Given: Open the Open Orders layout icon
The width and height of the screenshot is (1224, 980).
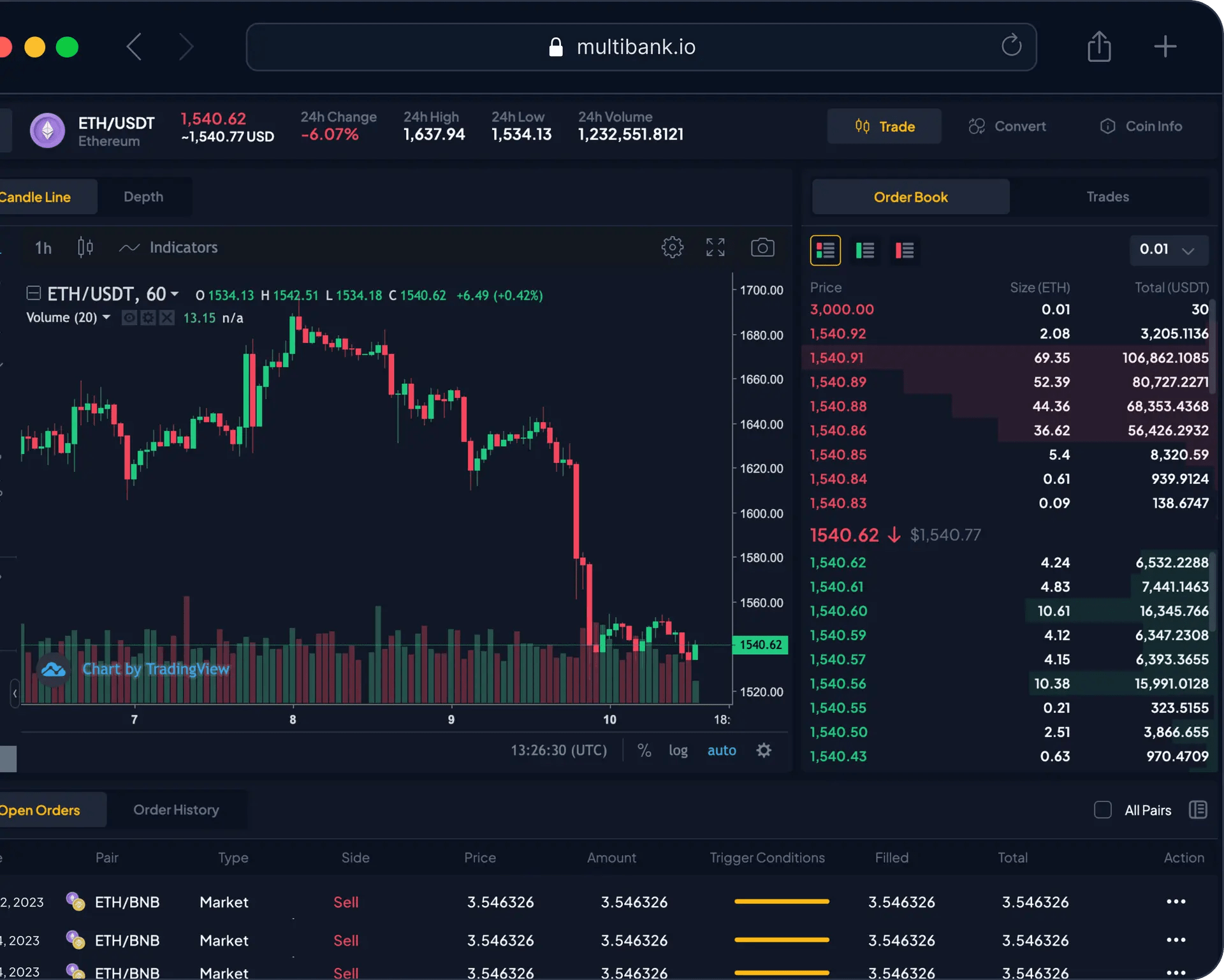Looking at the screenshot, I should point(1198,810).
